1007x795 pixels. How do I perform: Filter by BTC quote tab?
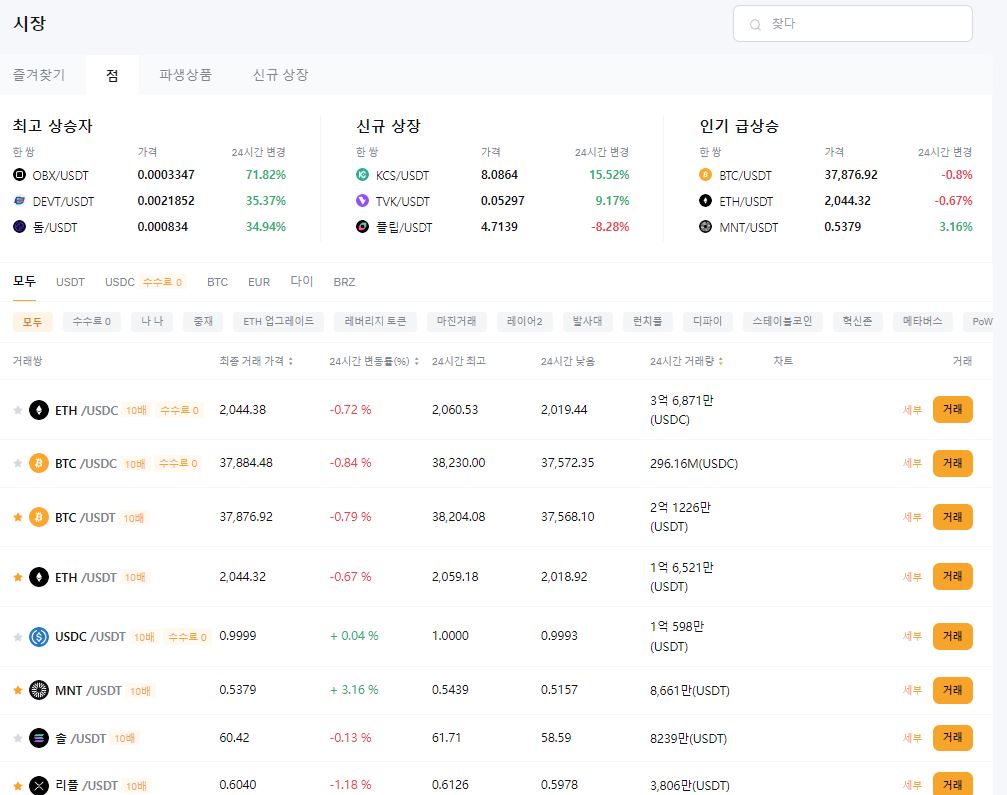click(x=217, y=282)
